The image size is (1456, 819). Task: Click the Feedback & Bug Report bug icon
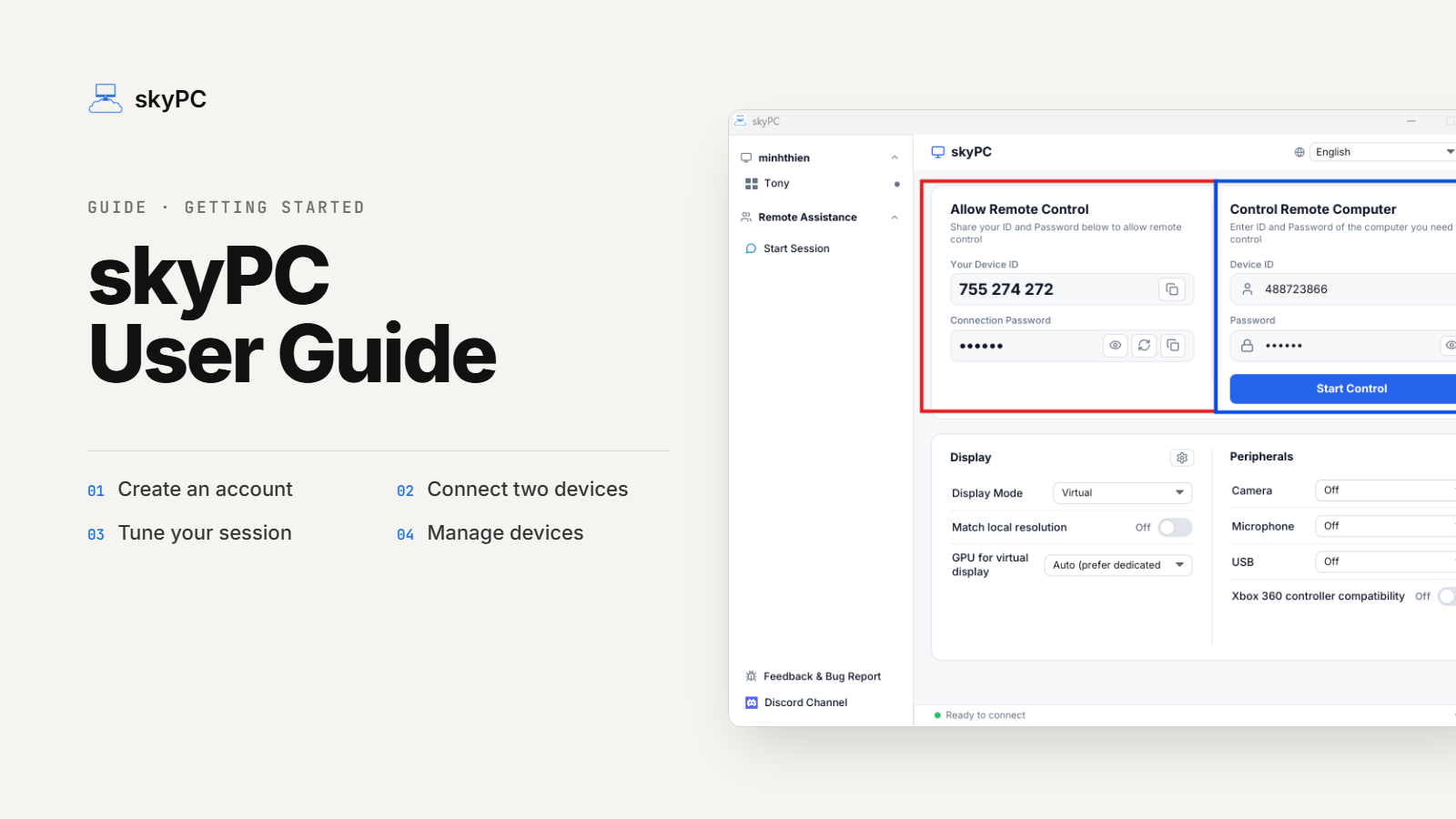(x=752, y=676)
